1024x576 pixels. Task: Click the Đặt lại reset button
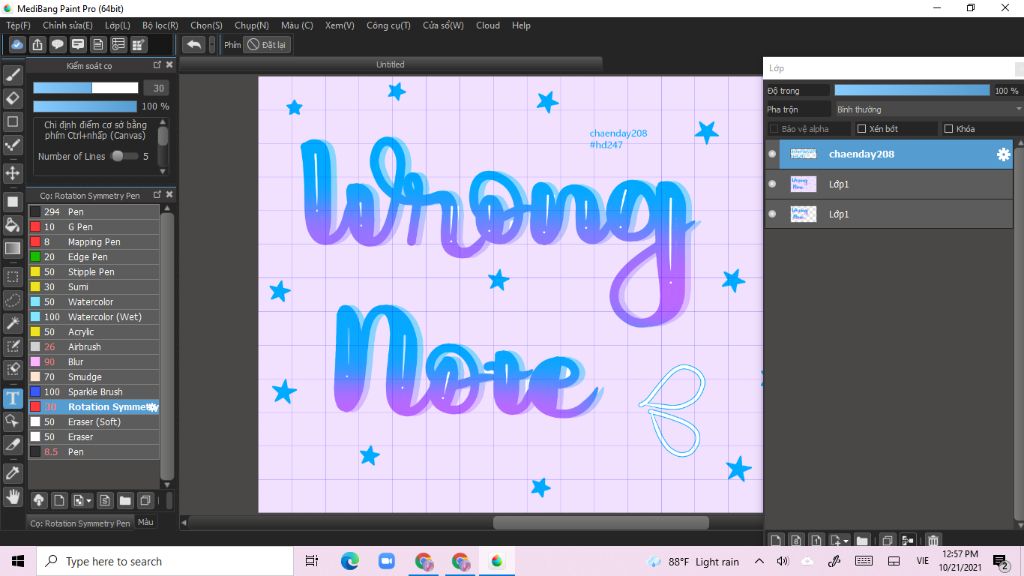click(x=266, y=44)
